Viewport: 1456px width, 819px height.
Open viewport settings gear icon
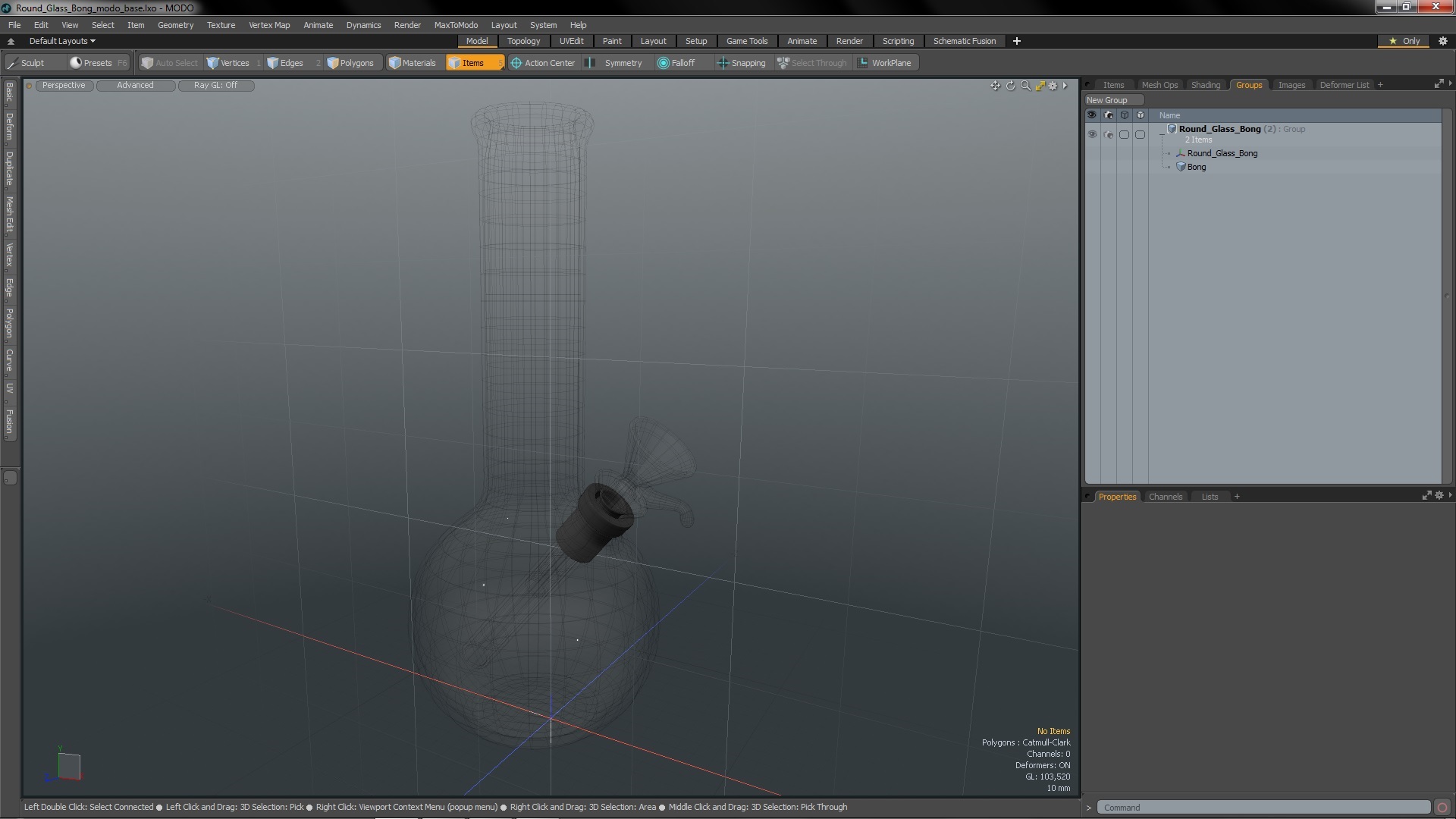click(x=1053, y=86)
